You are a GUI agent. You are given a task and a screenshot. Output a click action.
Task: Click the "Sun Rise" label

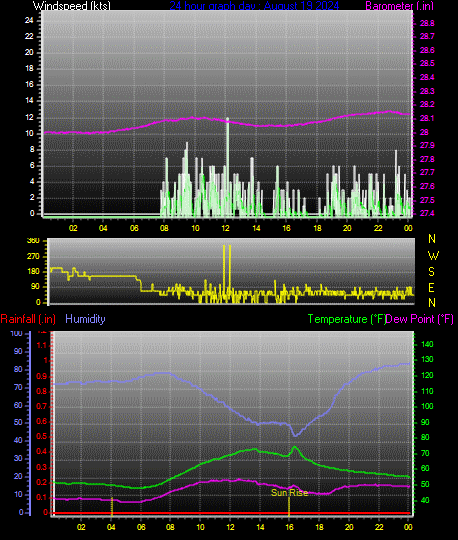[x=289, y=493]
